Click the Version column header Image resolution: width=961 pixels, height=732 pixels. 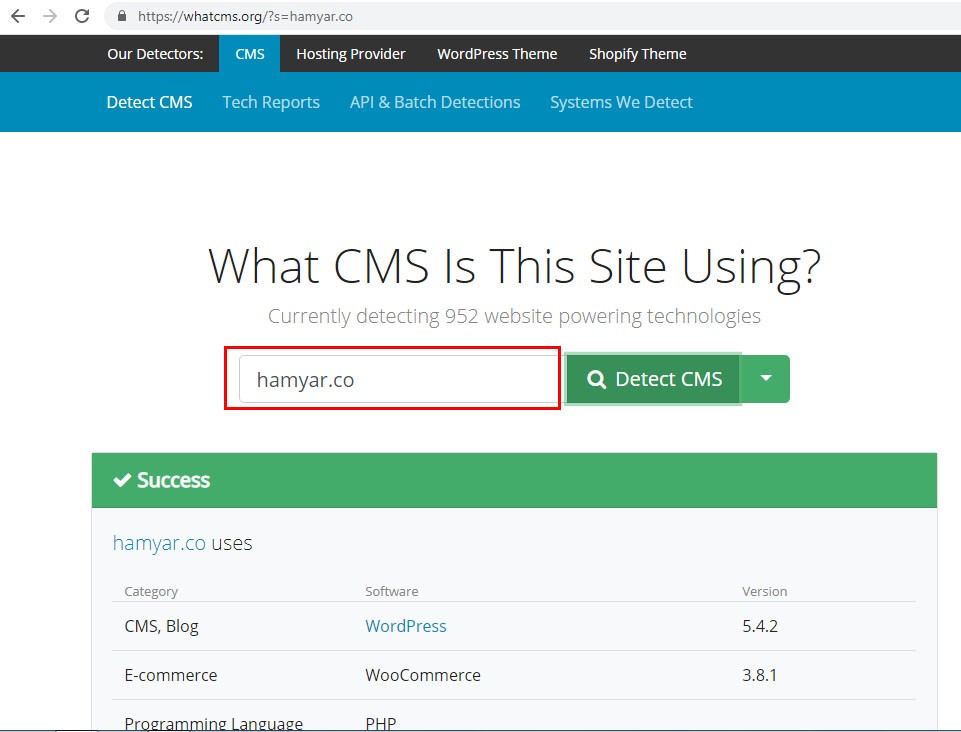764,591
